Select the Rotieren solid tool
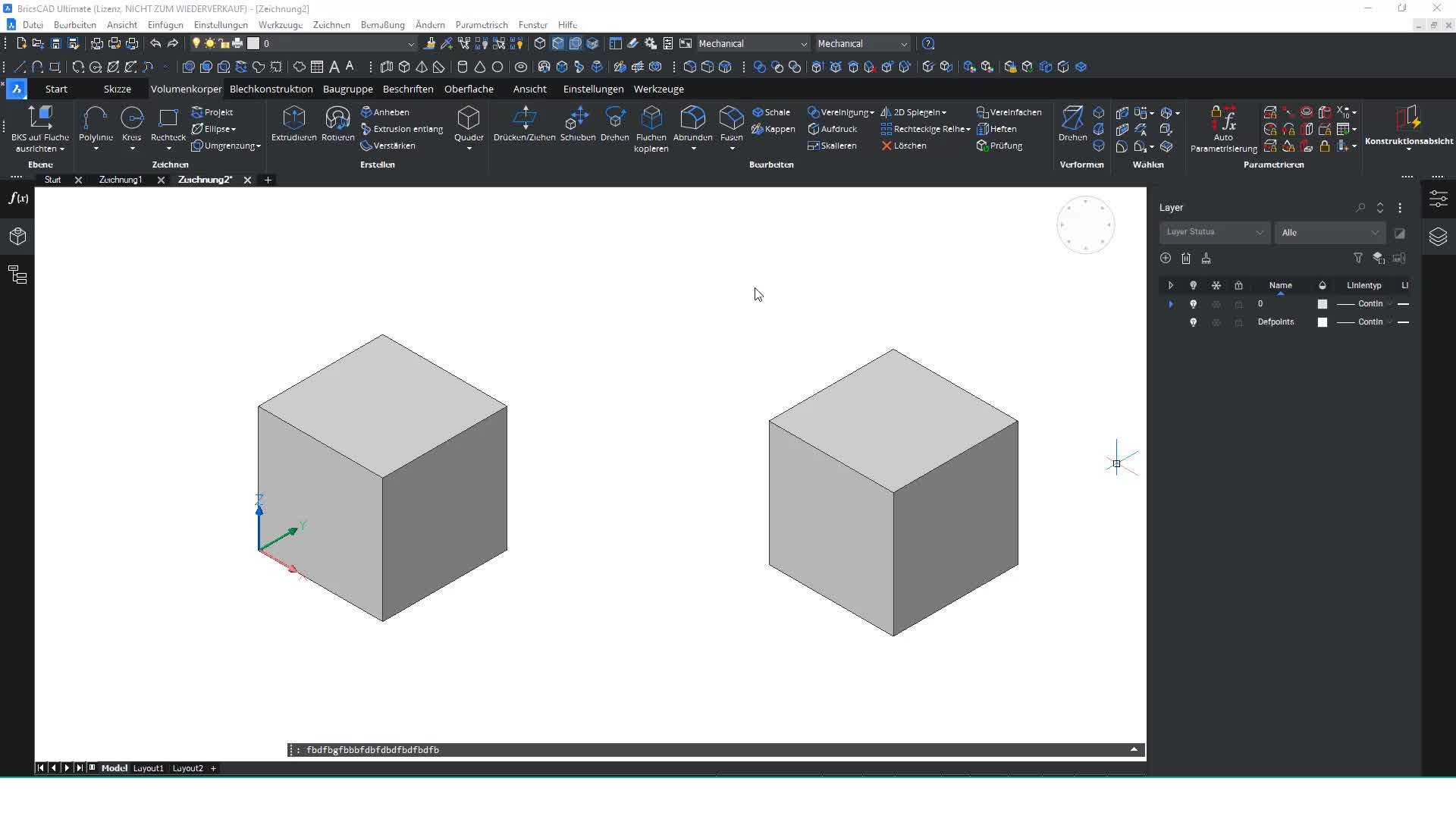 tap(337, 124)
